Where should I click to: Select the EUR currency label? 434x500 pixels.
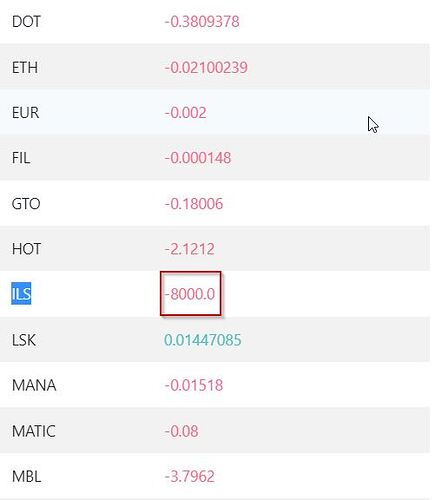[x=25, y=113]
